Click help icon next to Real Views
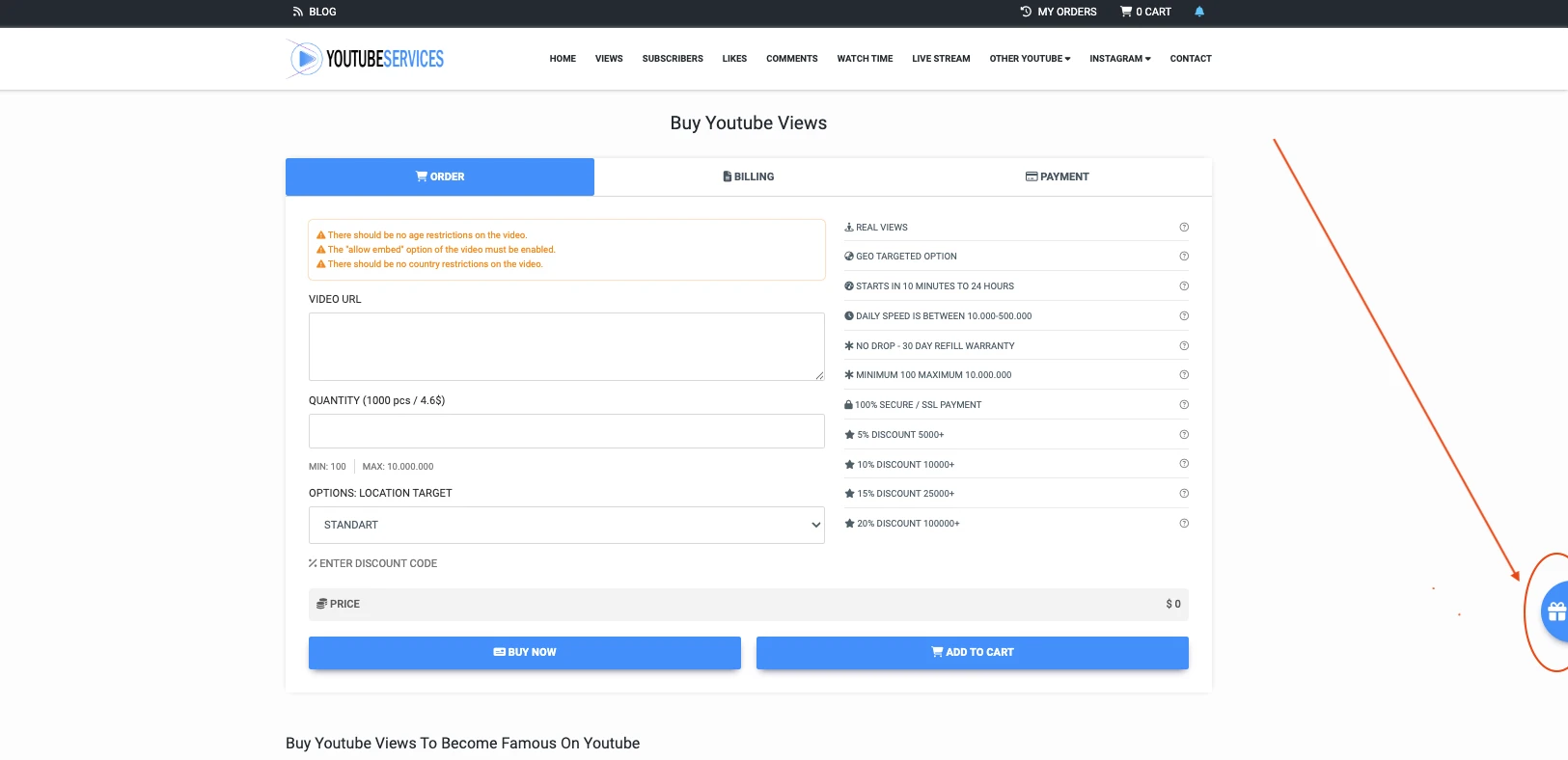Image resolution: width=1568 pixels, height=760 pixels. tap(1184, 228)
